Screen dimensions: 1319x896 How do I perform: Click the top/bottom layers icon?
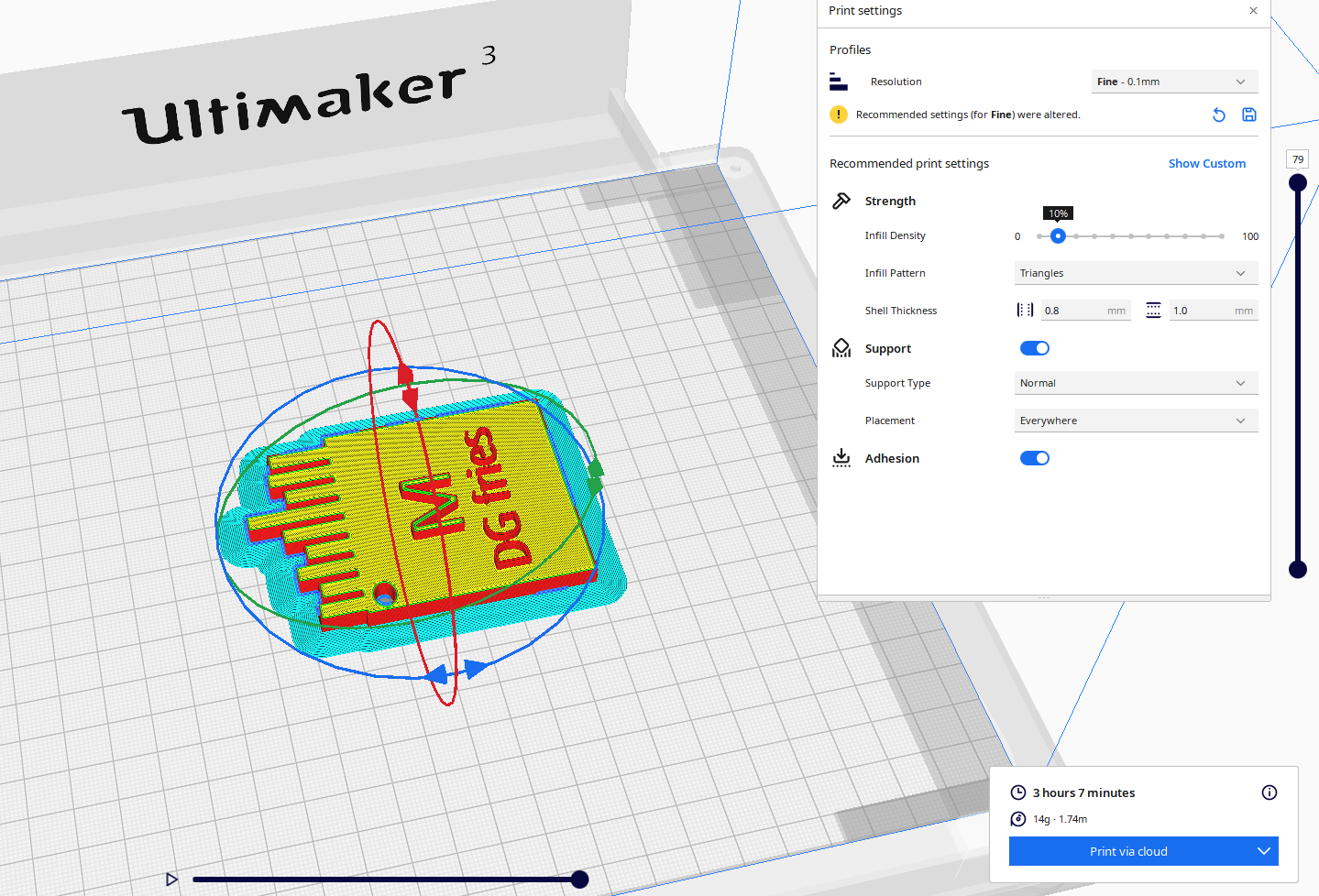coord(1152,310)
